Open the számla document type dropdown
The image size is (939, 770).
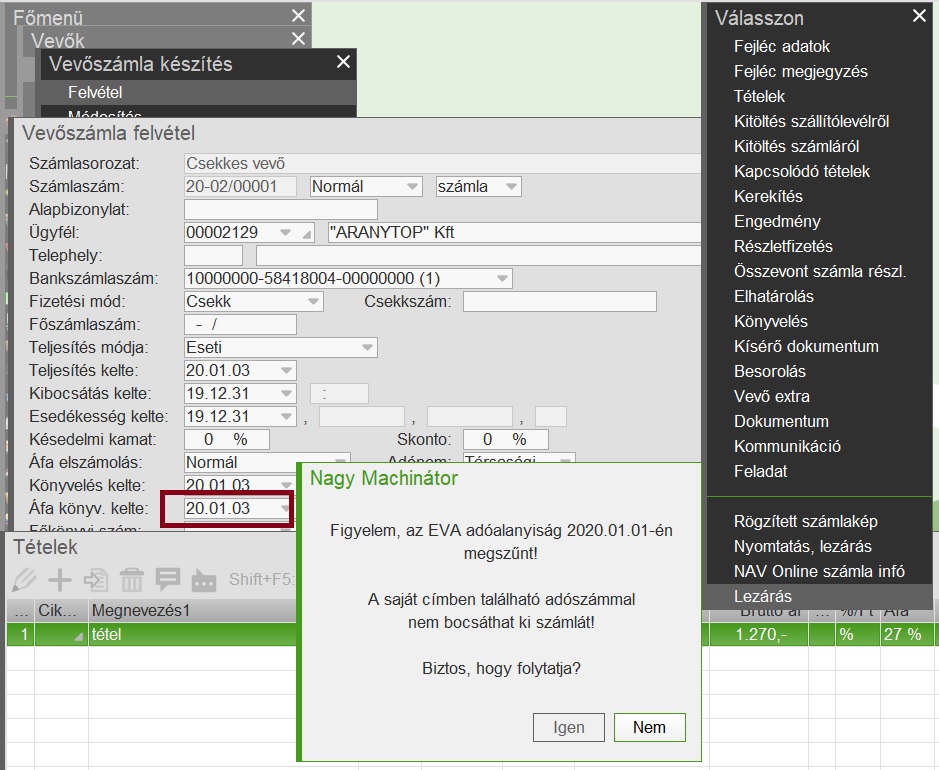click(x=511, y=186)
